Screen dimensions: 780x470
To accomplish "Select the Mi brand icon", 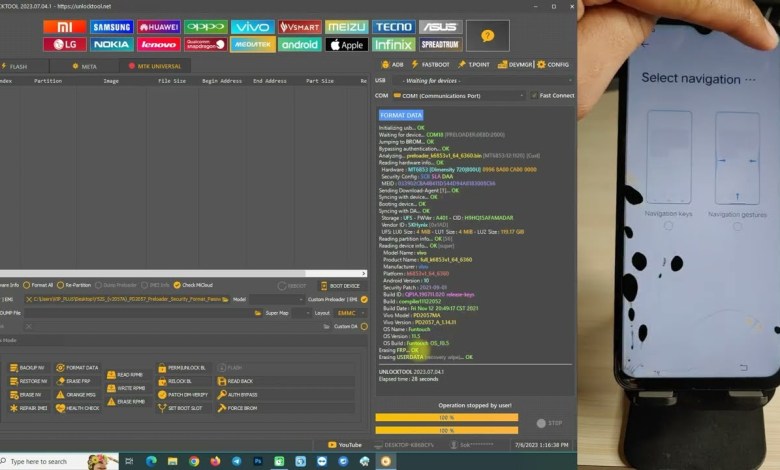I will point(65,27).
